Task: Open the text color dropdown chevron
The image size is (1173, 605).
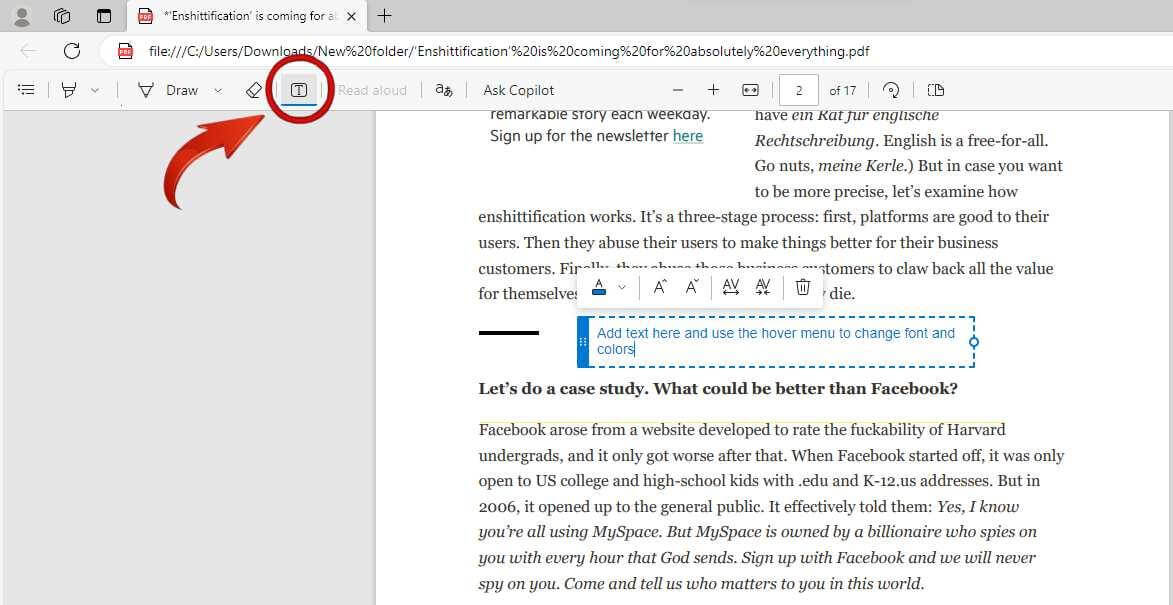Action: click(x=622, y=288)
